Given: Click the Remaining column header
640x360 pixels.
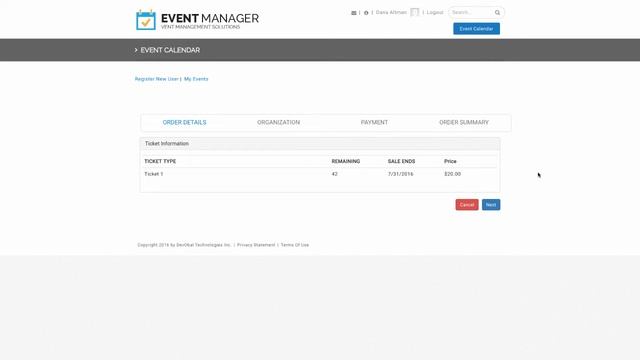Looking at the screenshot, I should click(346, 161).
